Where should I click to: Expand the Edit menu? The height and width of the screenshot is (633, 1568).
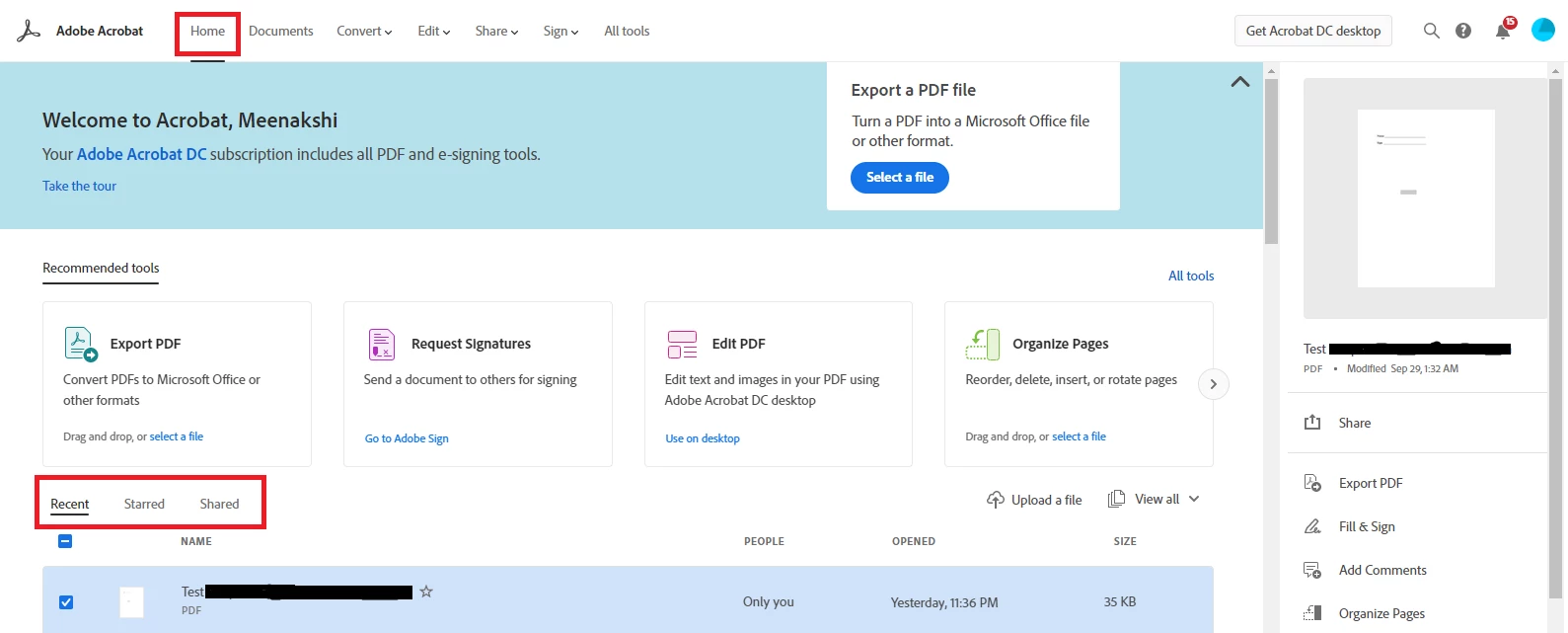(434, 31)
